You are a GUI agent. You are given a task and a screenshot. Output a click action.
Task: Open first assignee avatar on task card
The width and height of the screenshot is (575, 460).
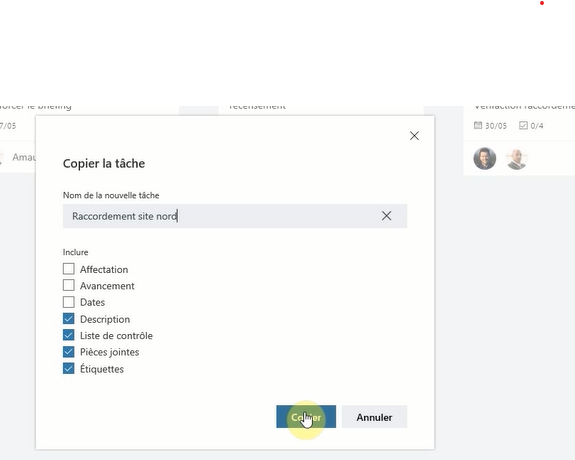484,158
